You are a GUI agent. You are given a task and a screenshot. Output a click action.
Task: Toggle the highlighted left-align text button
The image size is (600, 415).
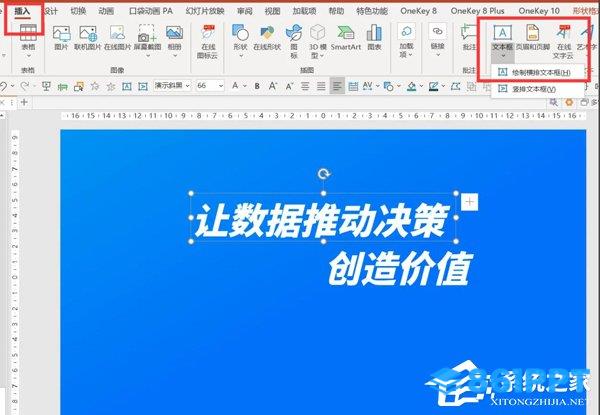click(x=337, y=86)
